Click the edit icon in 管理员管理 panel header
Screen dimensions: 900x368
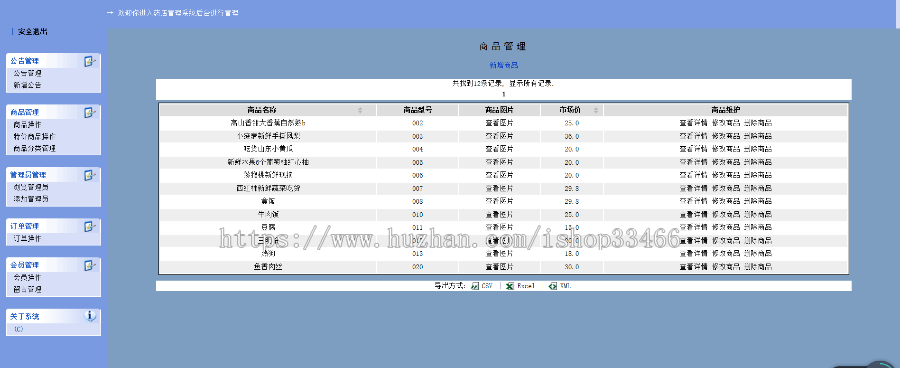90,175
